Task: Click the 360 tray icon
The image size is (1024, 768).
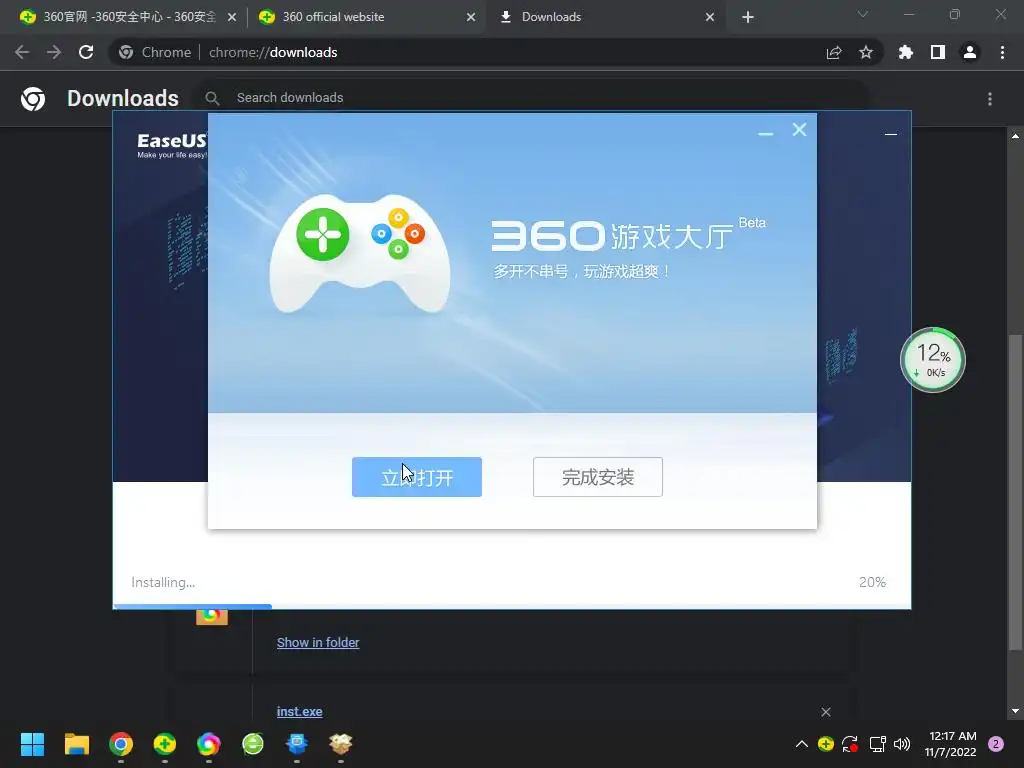Action: (x=825, y=744)
